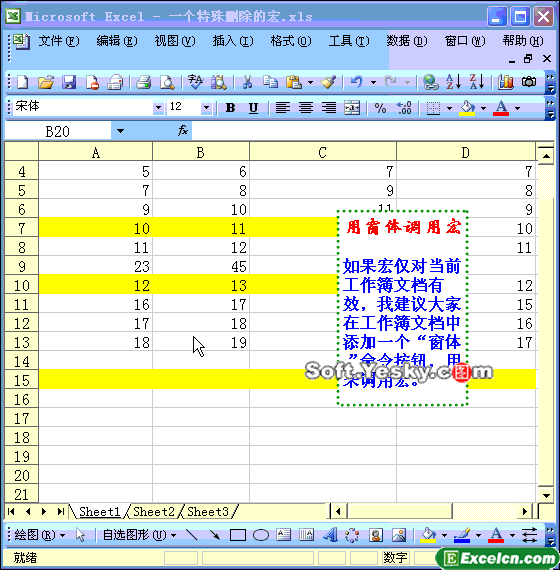
Task: Copy the selection with the Copy icon
Action: click(x=270, y=82)
